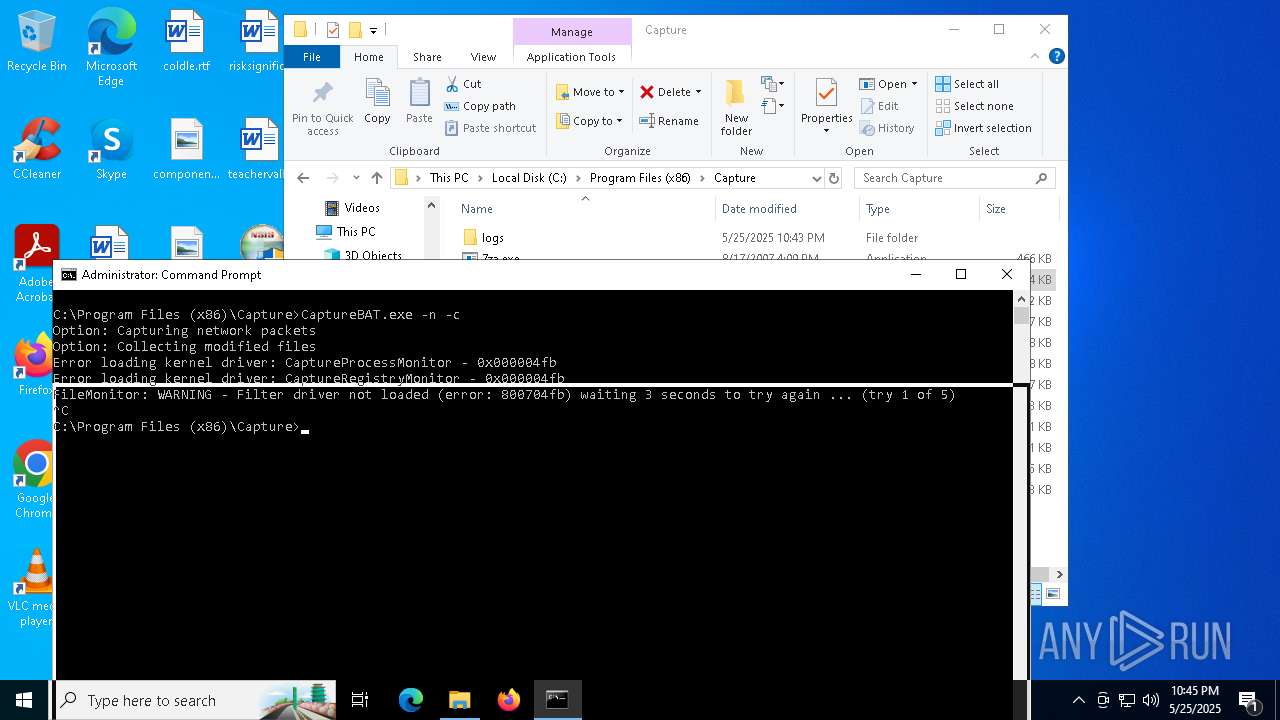Click This PC breadcrumb in address bar
This screenshot has width=1280, height=720.
coord(449,178)
